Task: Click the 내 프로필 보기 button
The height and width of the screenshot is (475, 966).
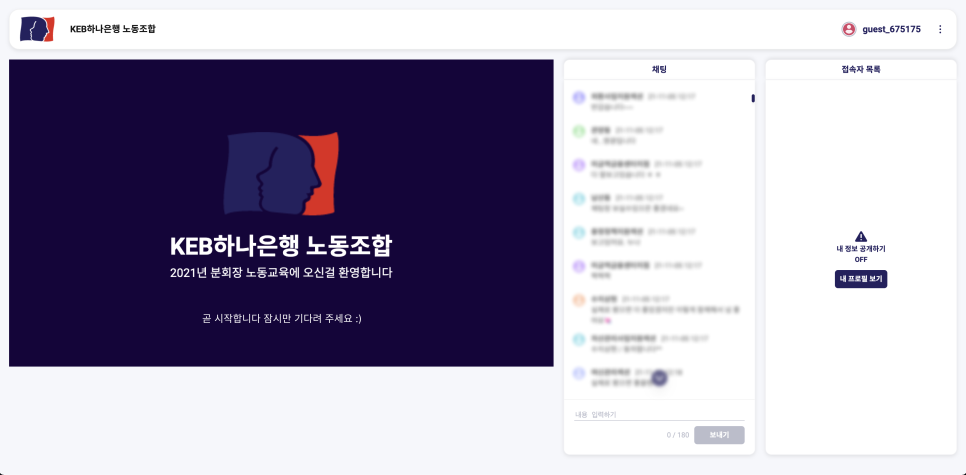Action: [861, 279]
